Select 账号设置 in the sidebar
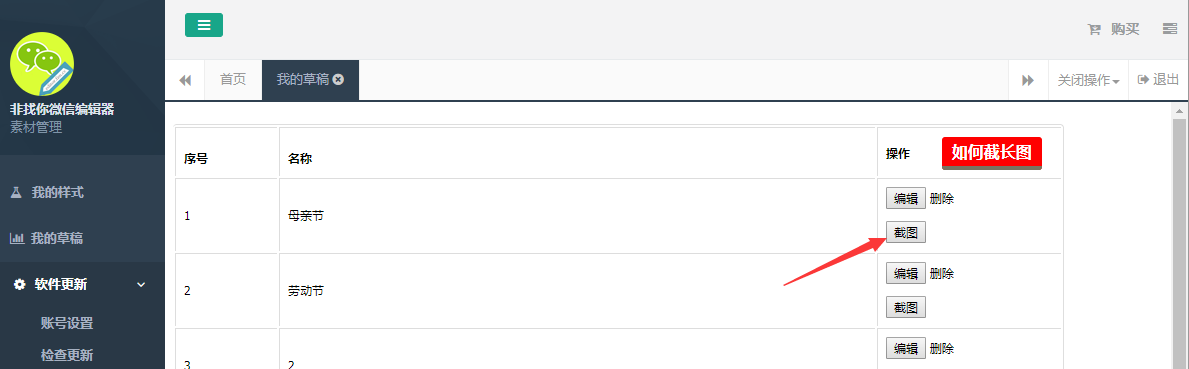1189x369 pixels. (x=67, y=324)
